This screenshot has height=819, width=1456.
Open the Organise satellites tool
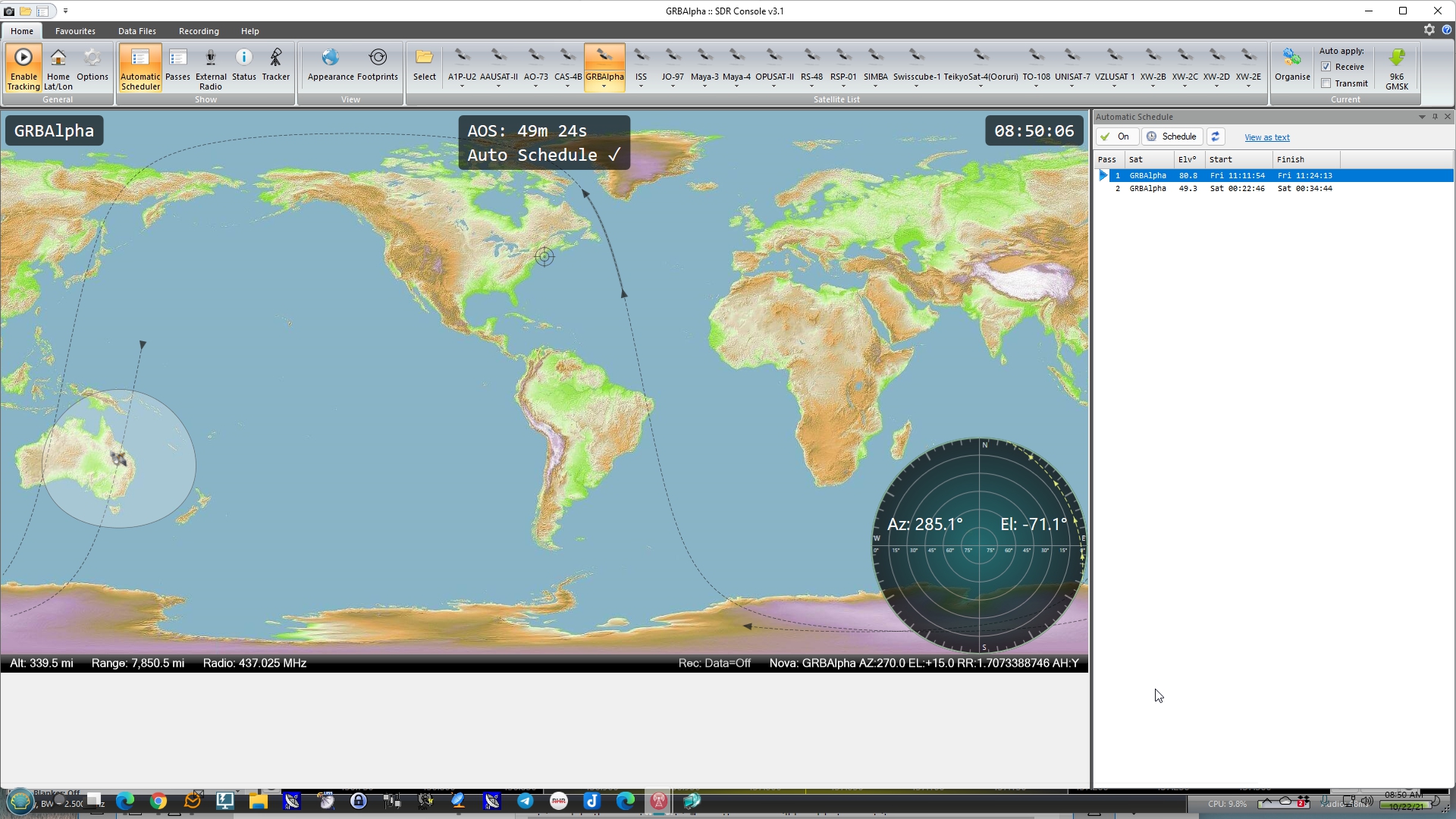(1292, 66)
